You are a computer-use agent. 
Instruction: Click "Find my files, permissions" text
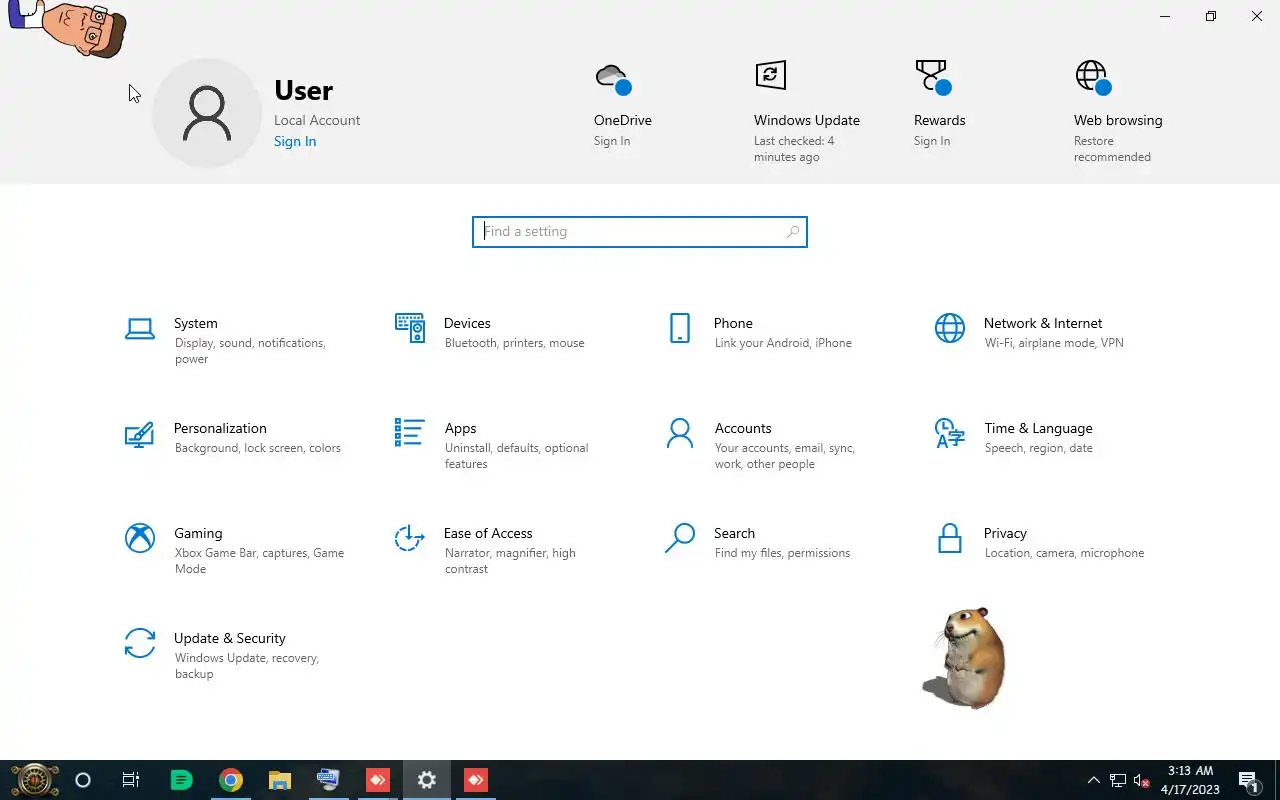tap(782, 553)
